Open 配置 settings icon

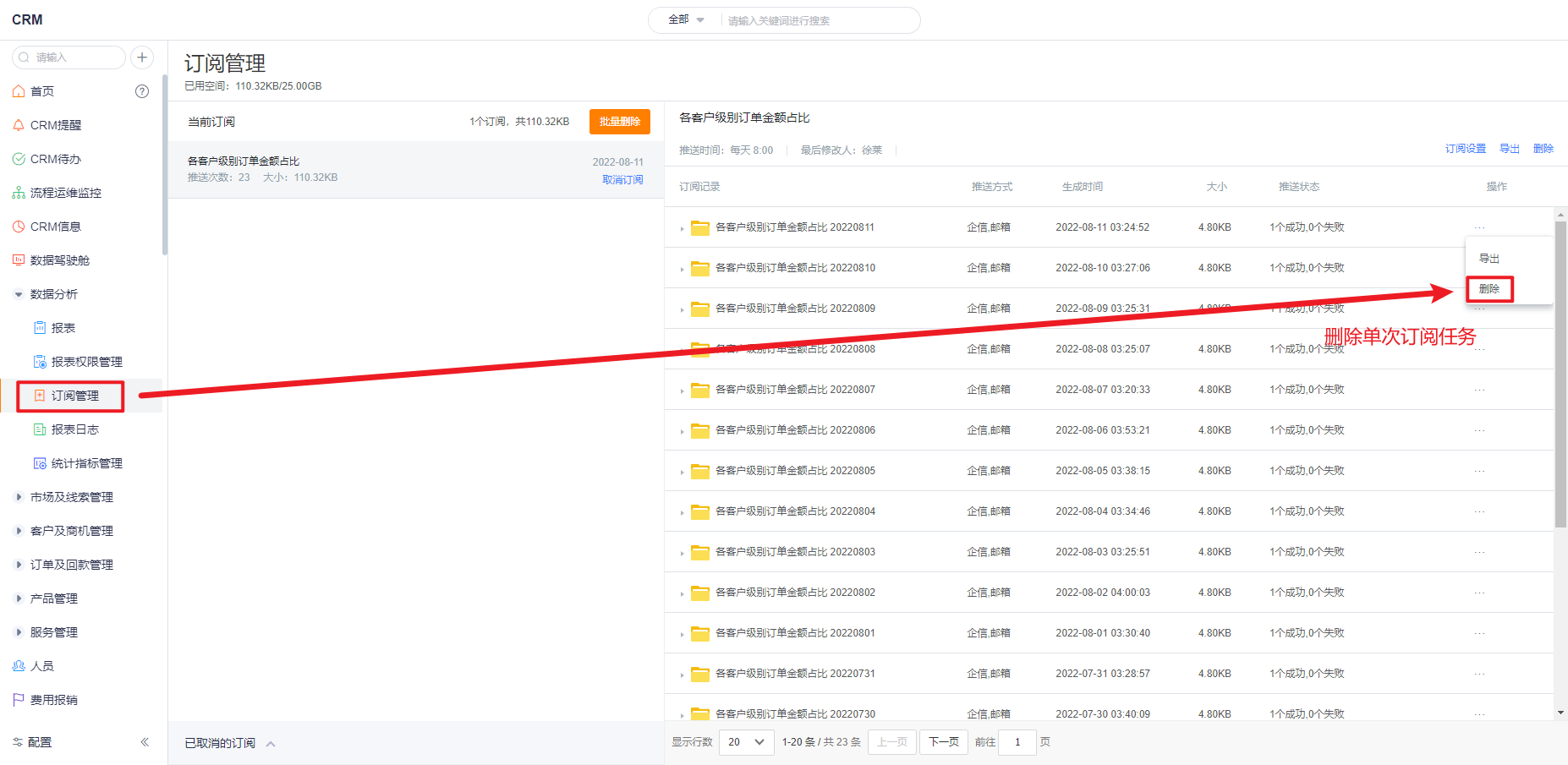[x=18, y=742]
